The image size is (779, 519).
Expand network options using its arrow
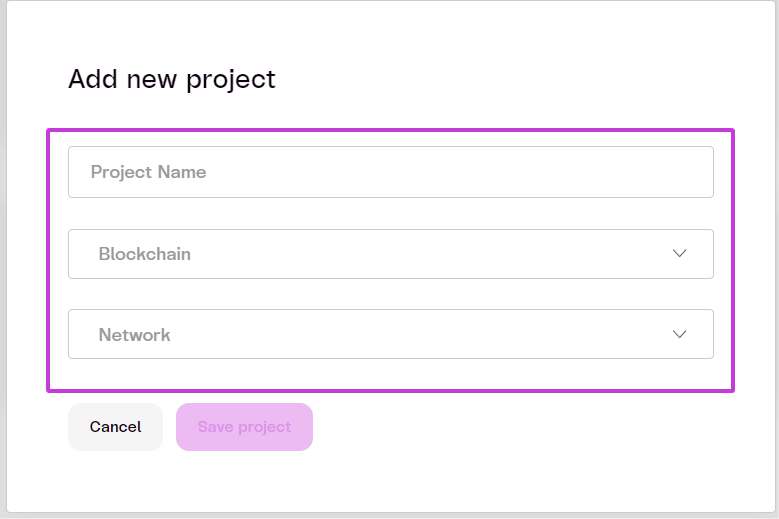(x=680, y=334)
